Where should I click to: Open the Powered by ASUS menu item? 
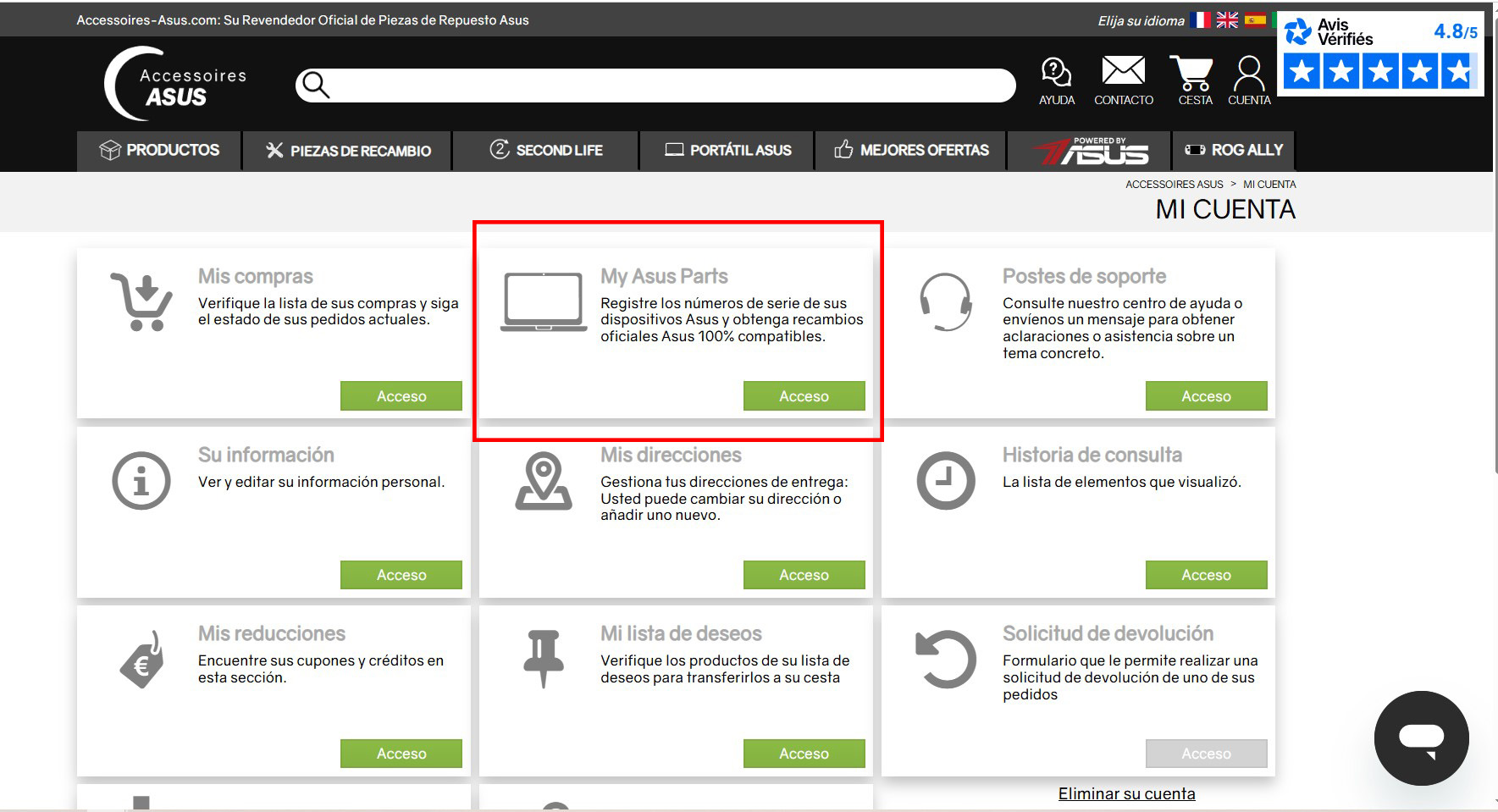coord(1090,151)
